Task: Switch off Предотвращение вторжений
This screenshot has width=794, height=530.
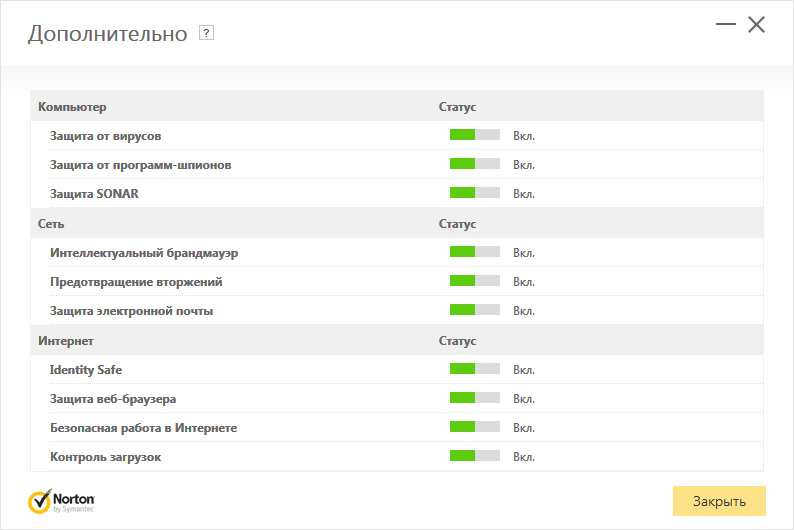Action: pyautogui.click(x=475, y=282)
